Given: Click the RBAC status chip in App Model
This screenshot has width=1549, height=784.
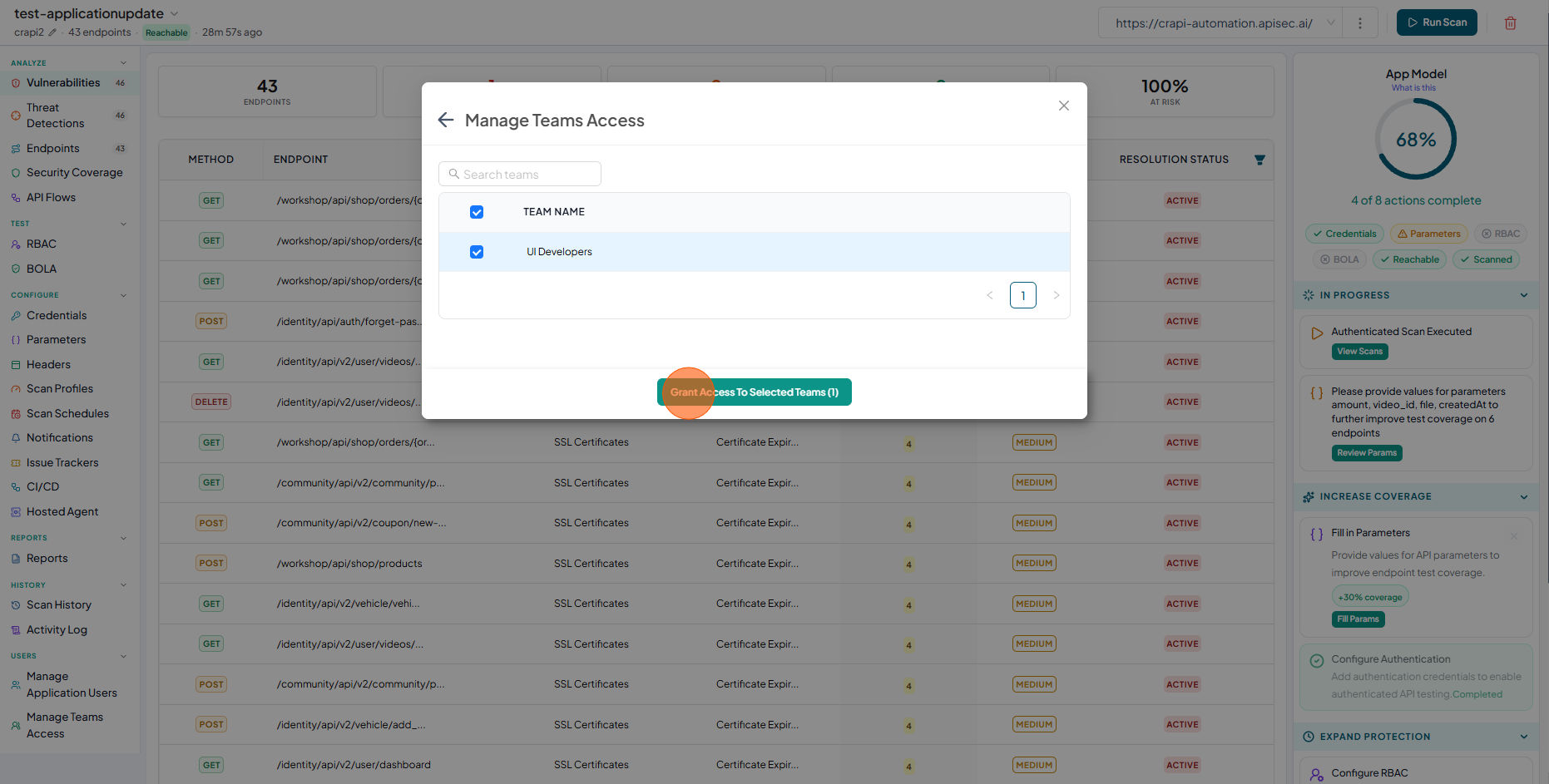Looking at the screenshot, I should tap(1500, 234).
